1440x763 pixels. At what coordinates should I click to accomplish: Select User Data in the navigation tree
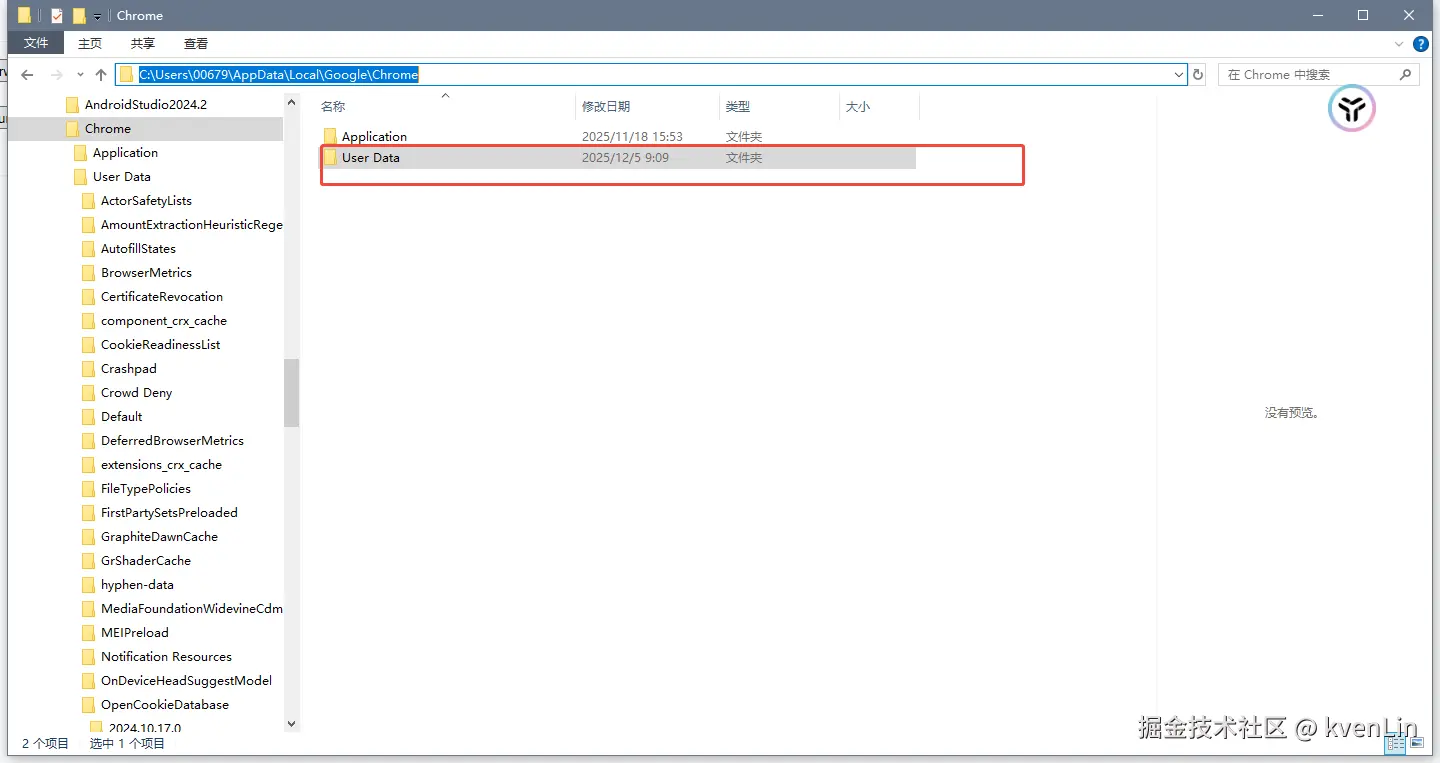pyautogui.click(x=121, y=176)
